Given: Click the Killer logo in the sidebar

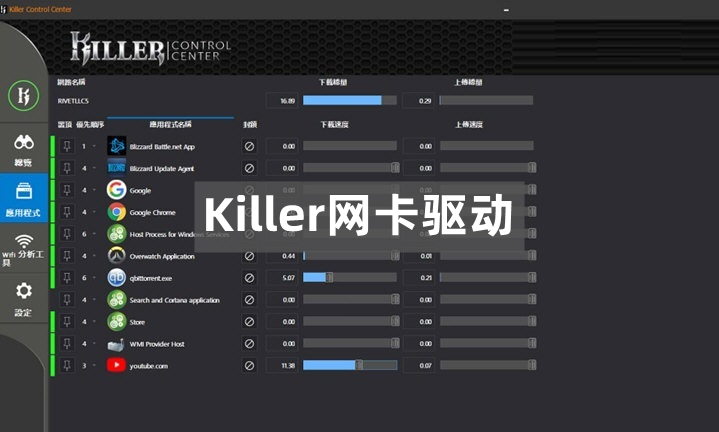Looking at the screenshot, I should 22,97.
